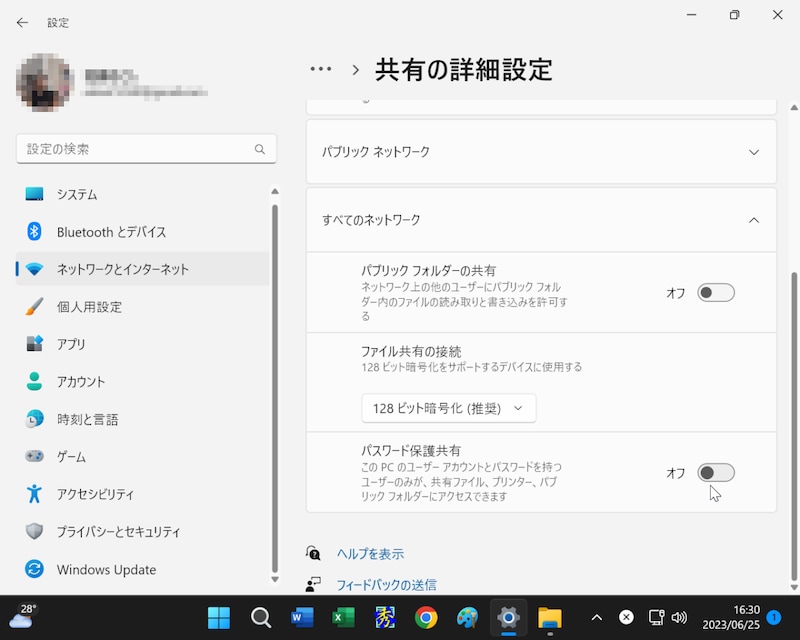Click the volume icon in system tray
The image size is (800, 640).
tap(679, 618)
